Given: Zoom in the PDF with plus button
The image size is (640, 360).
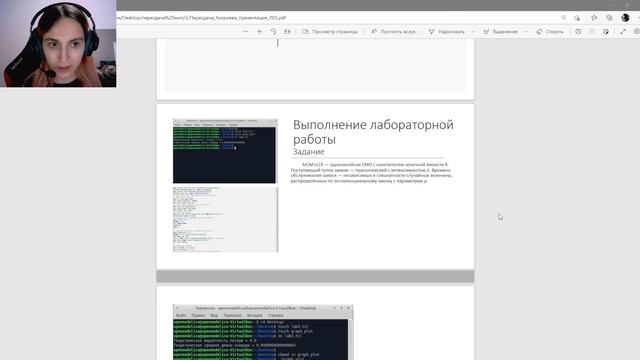Looking at the screenshot, I should point(259,31).
